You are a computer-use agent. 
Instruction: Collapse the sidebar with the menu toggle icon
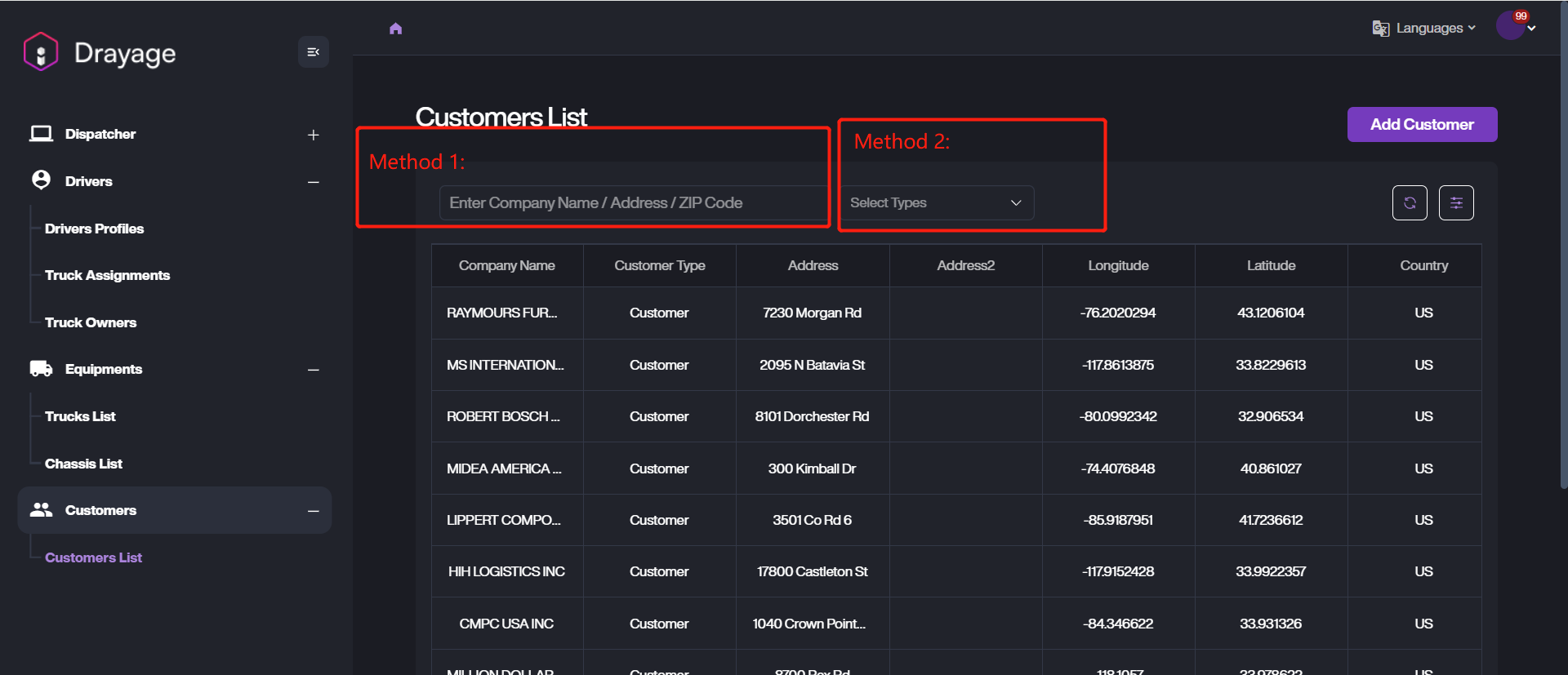pos(313,52)
